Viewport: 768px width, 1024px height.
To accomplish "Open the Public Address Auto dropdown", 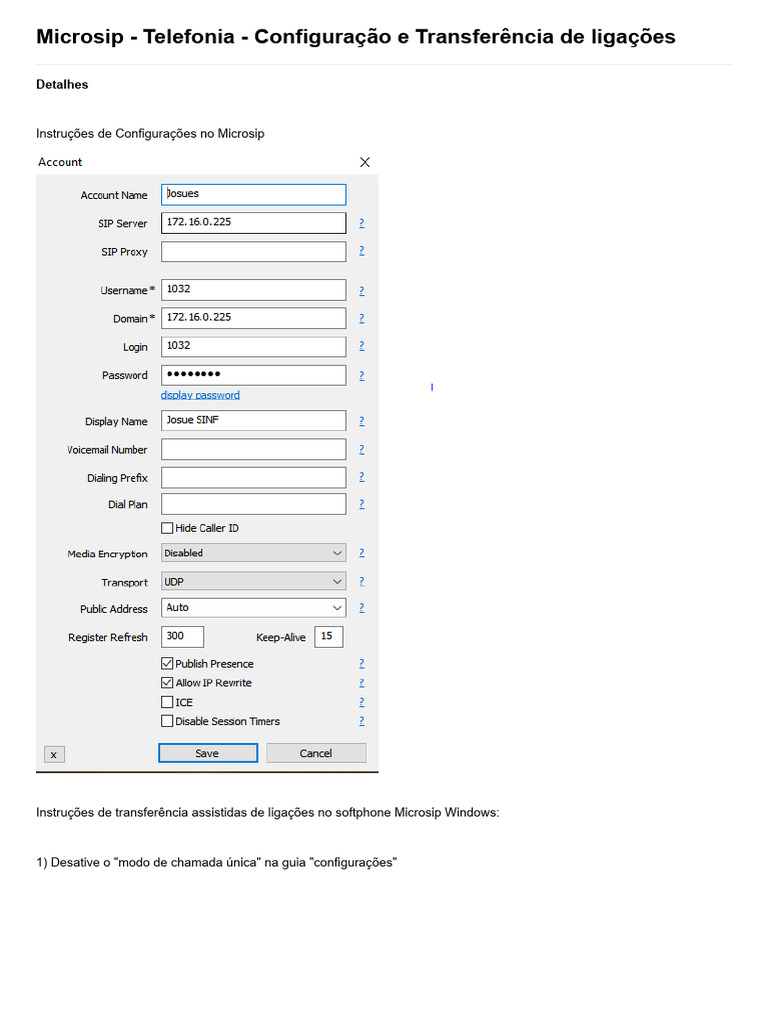I will click(x=253, y=608).
